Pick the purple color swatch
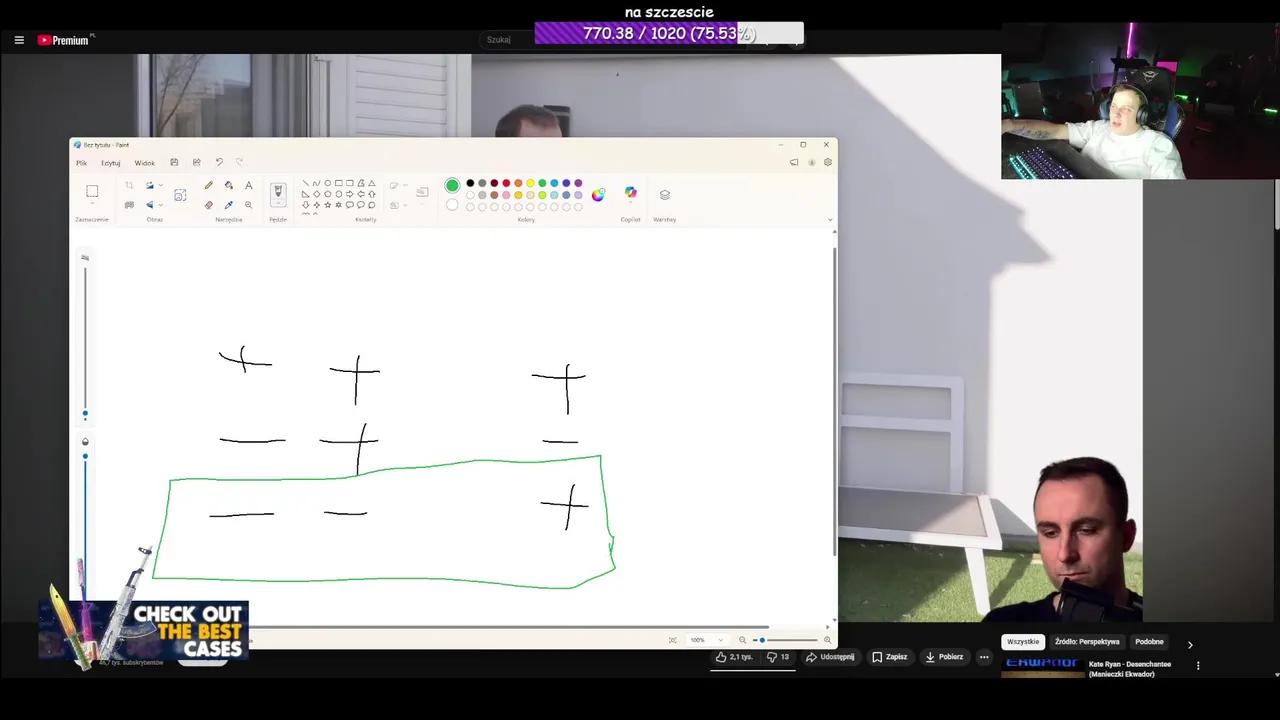 point(578,183)
